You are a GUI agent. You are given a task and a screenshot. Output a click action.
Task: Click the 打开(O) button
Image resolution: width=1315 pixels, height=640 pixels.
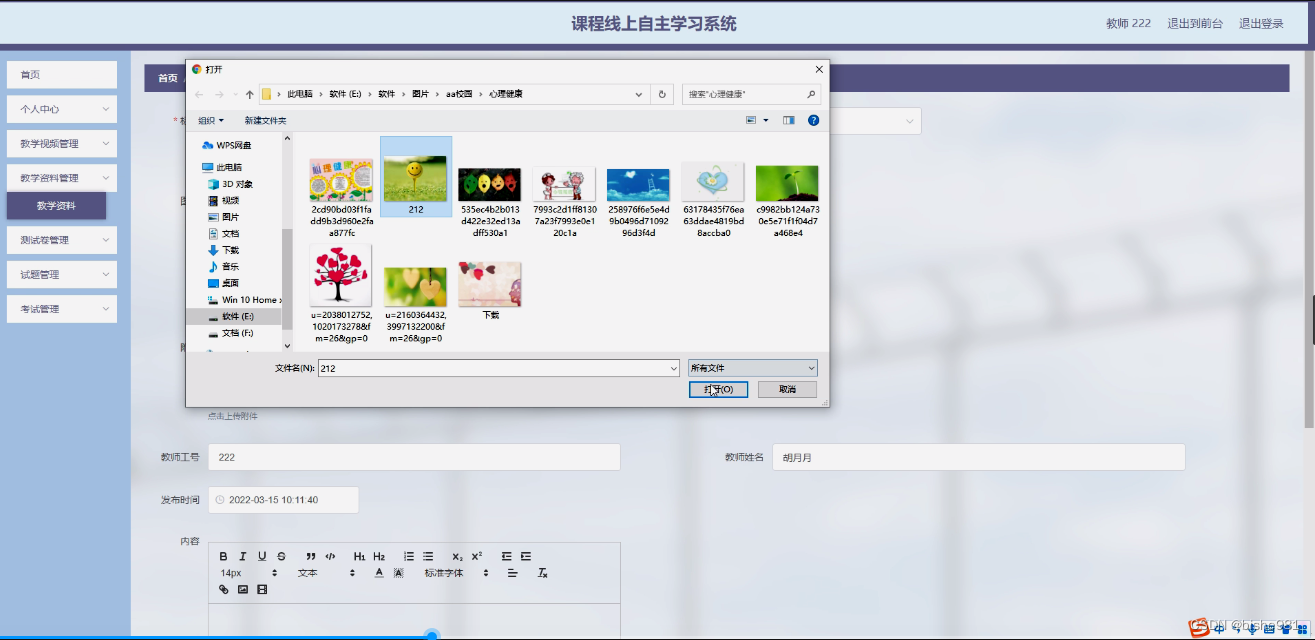pyautogui.click(x=718, y=389)
